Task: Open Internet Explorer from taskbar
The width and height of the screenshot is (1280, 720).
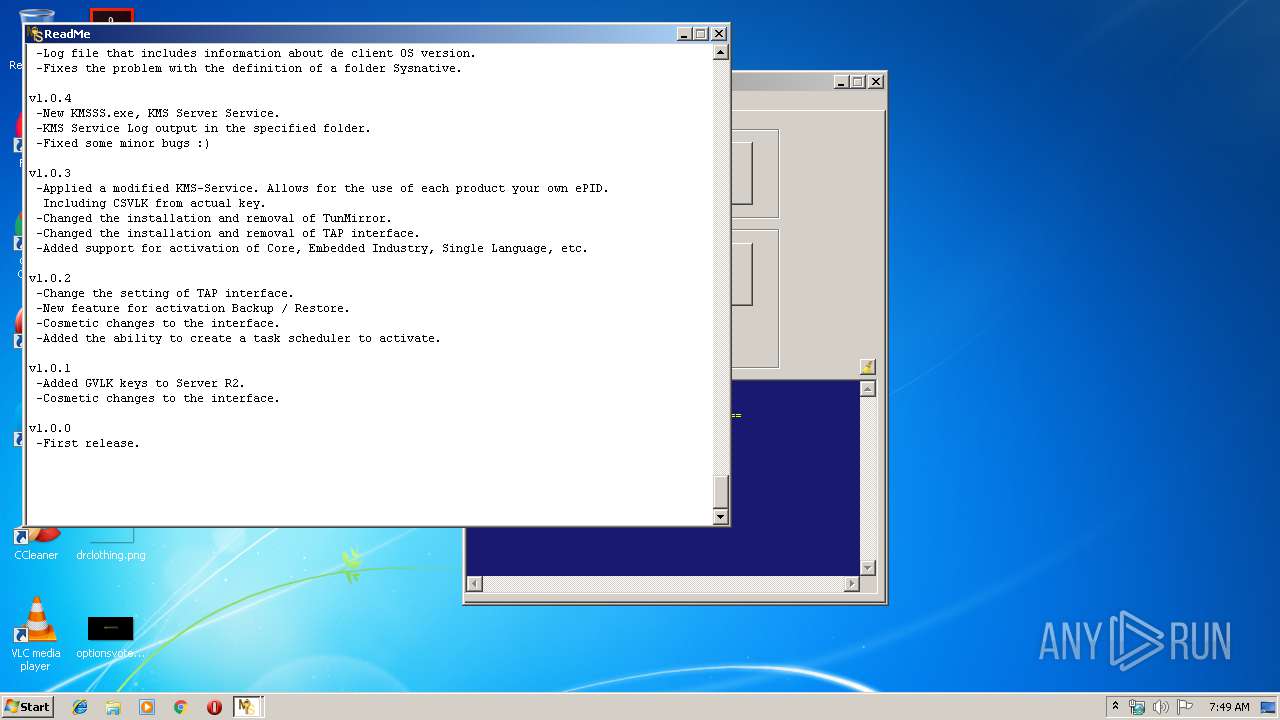Action: coord(80,707)
